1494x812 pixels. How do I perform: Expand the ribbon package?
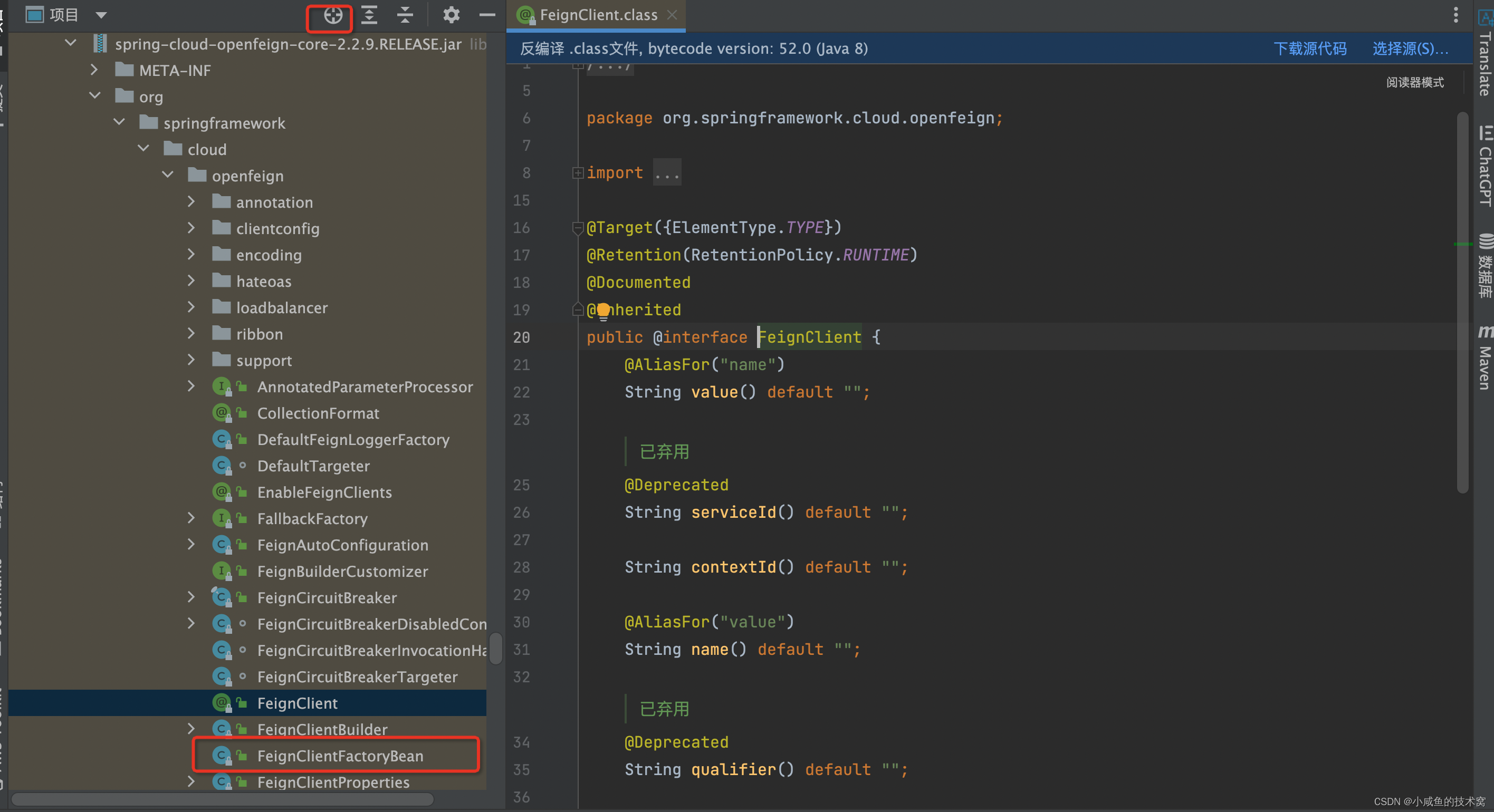191,333
